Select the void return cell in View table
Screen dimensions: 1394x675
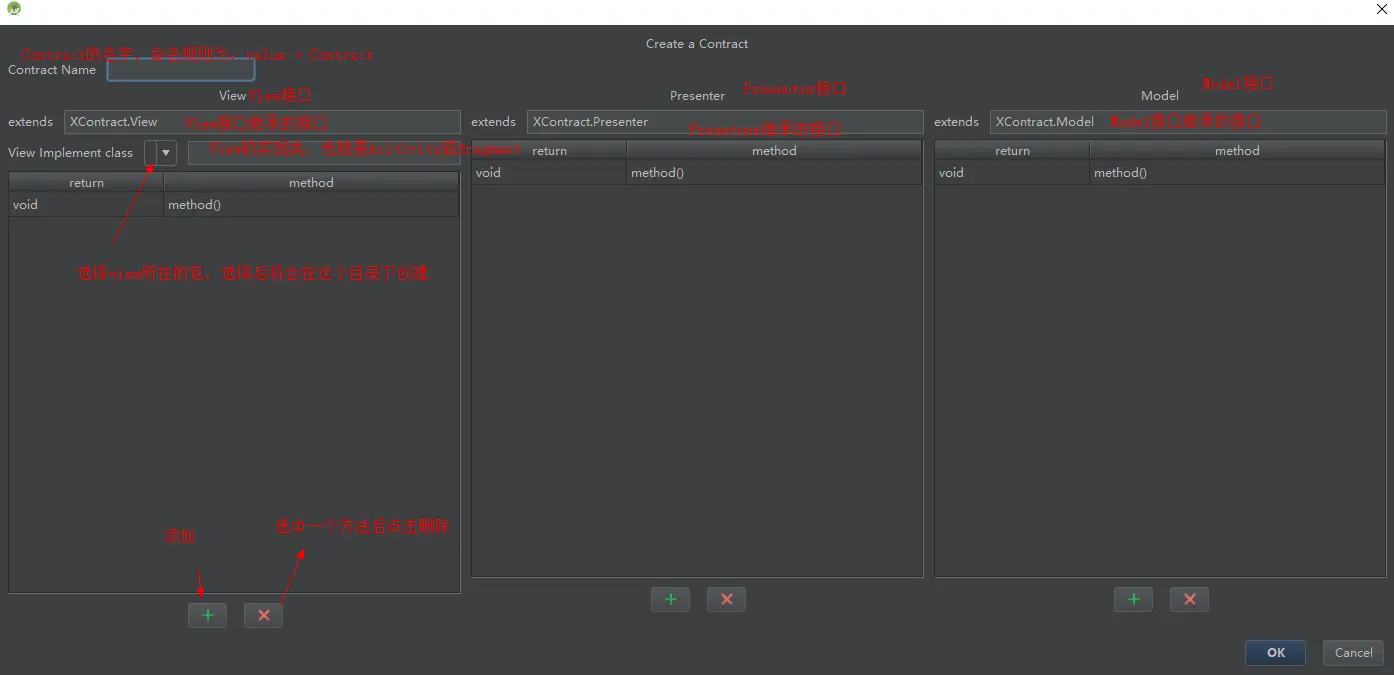86,205
